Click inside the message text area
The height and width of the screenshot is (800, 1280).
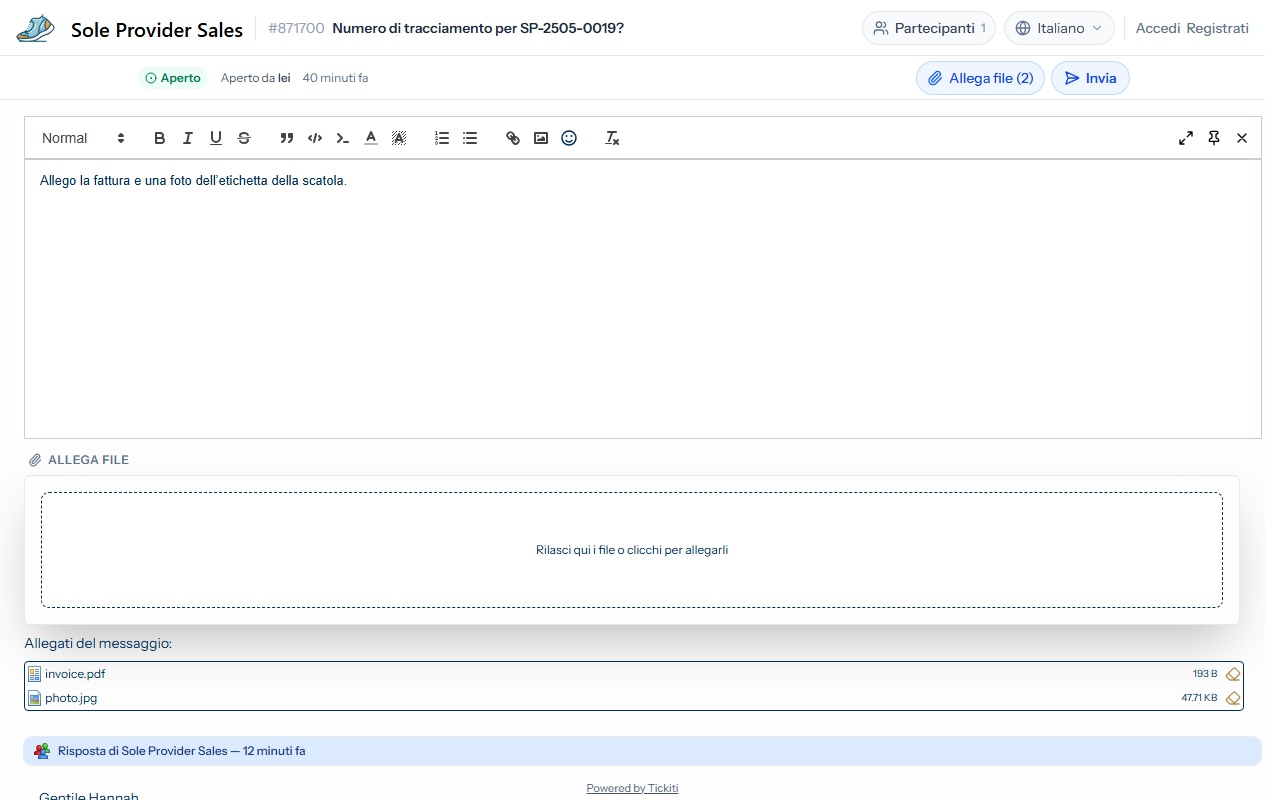643,299
